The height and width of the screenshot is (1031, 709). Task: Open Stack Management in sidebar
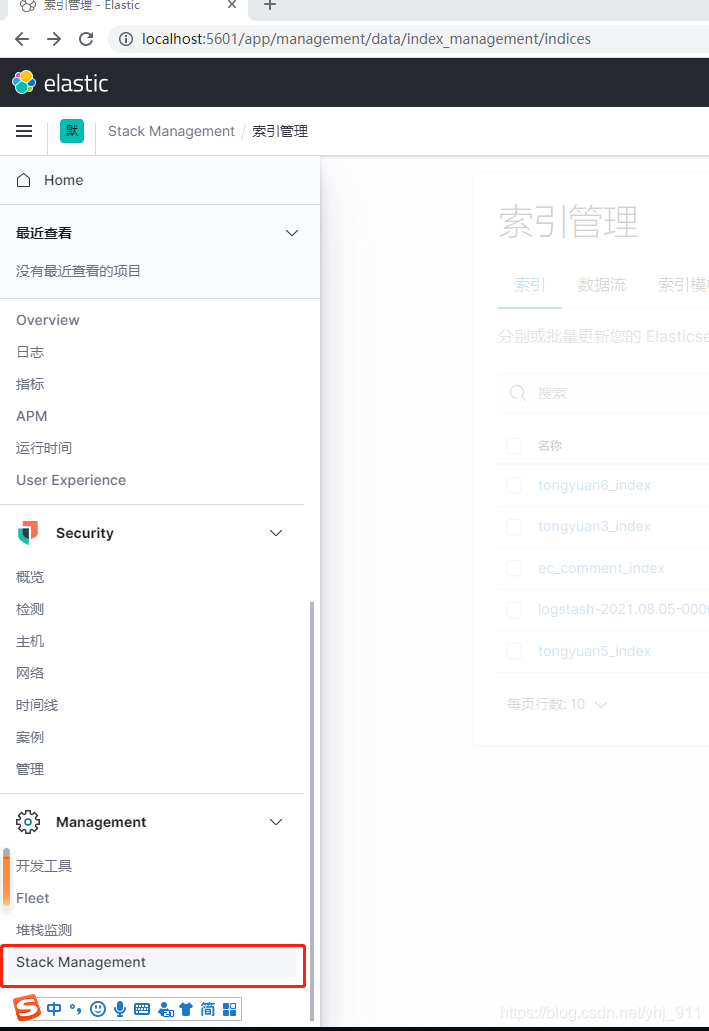tap(152, 963)
